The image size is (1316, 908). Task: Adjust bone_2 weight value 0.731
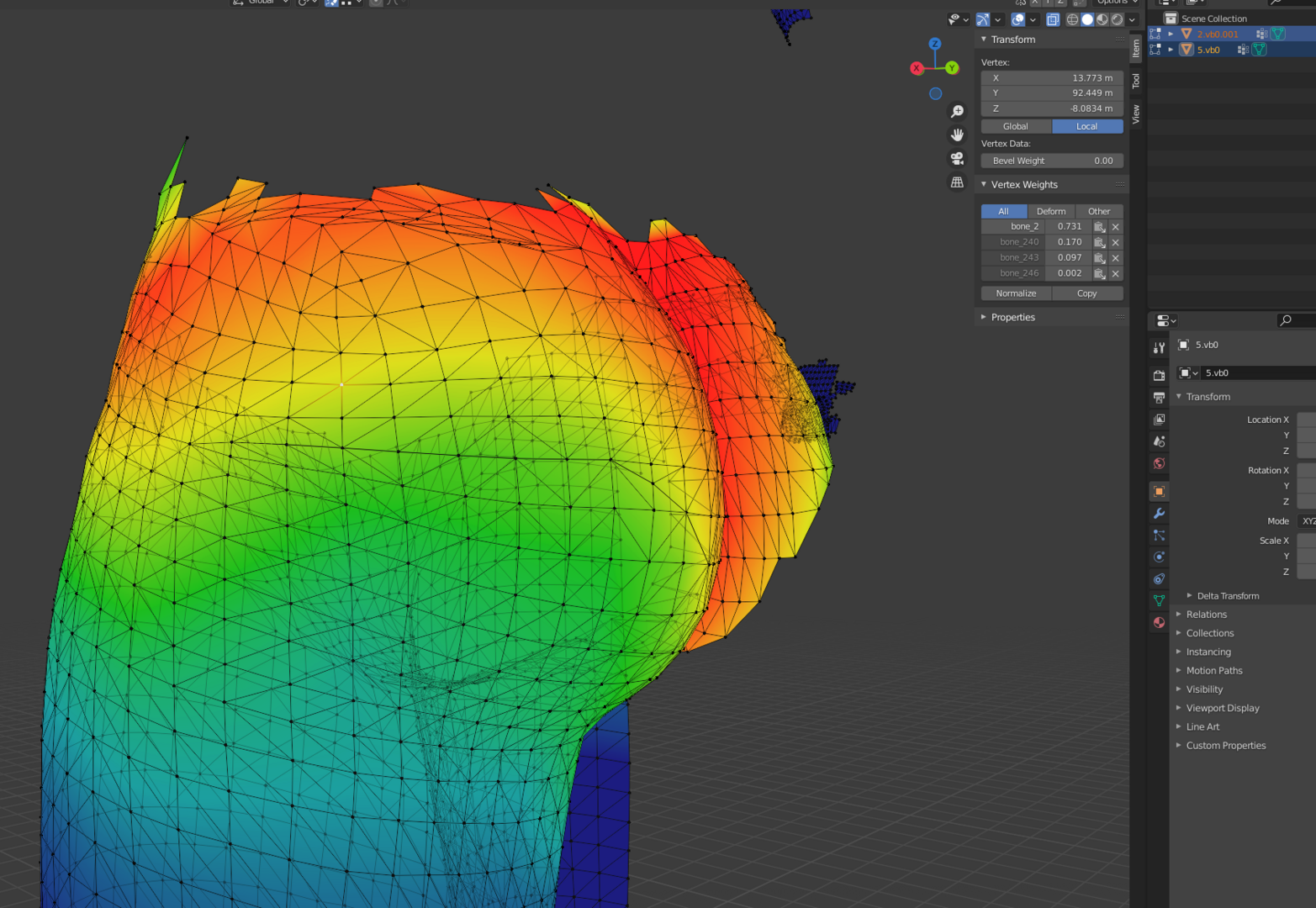coord(1069,226)
